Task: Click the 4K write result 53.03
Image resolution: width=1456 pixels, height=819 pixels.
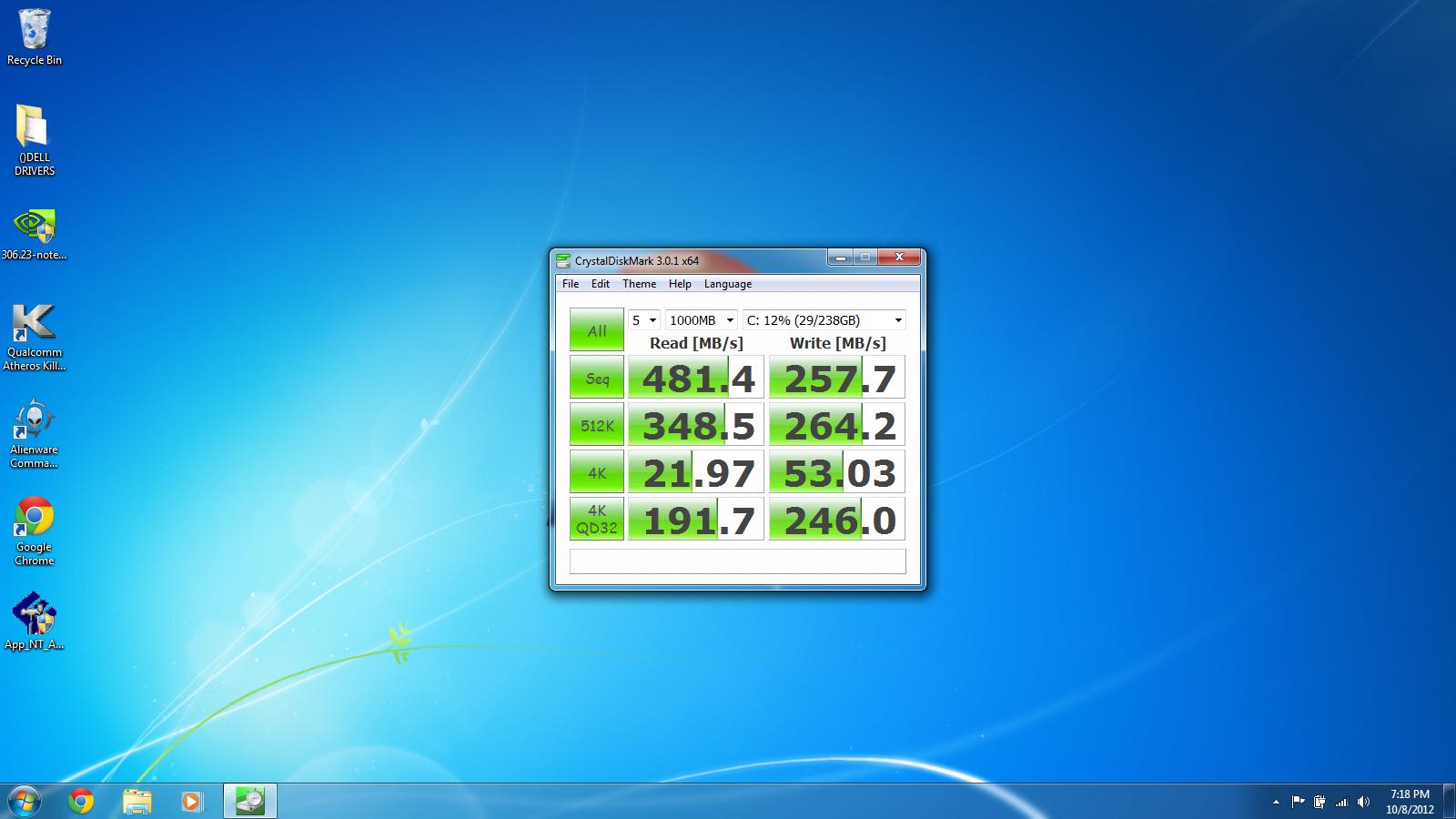Action: (x=837, y=472)
